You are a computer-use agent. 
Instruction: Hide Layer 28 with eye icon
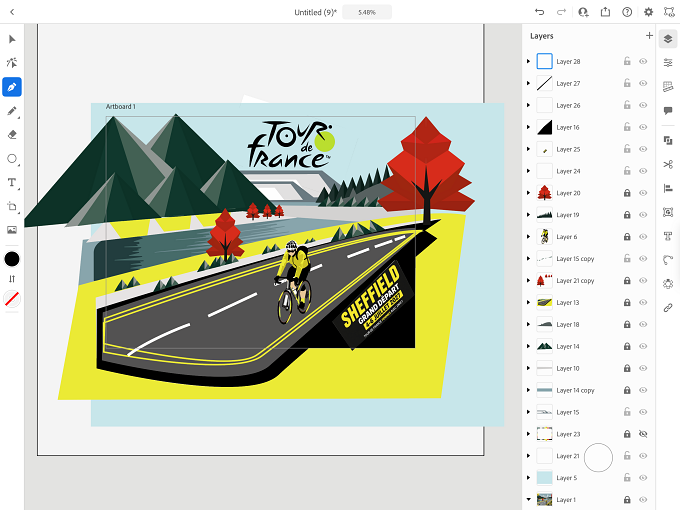click(643, 62)
